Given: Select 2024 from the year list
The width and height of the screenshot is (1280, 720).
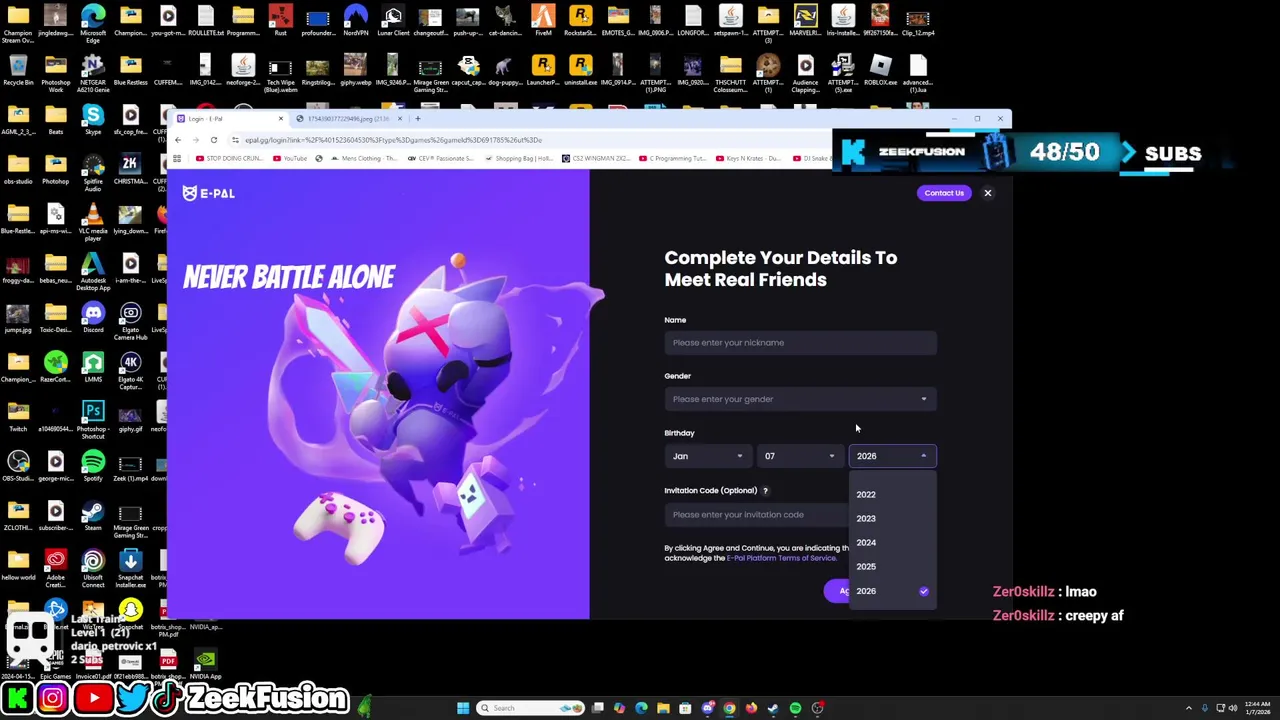Looking at the screenshot, I should click(892, 542).
